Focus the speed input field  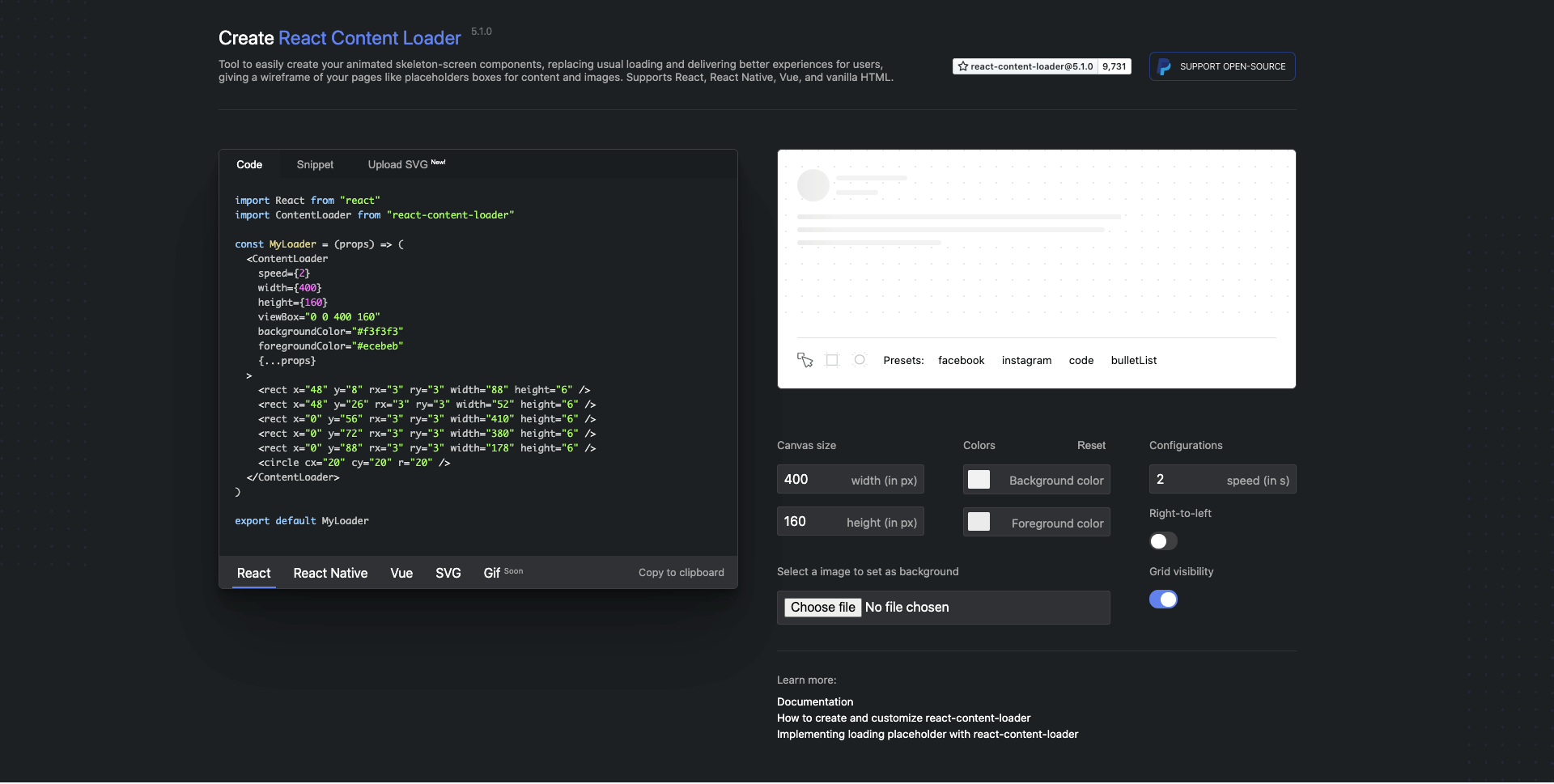click(1222, 480)
